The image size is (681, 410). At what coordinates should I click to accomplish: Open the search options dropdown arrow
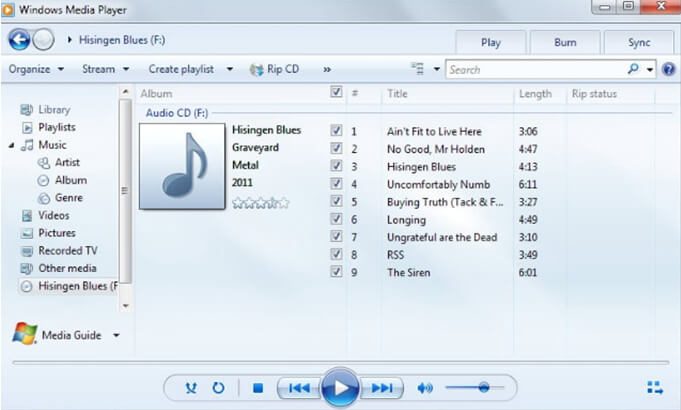click(650, 69)
